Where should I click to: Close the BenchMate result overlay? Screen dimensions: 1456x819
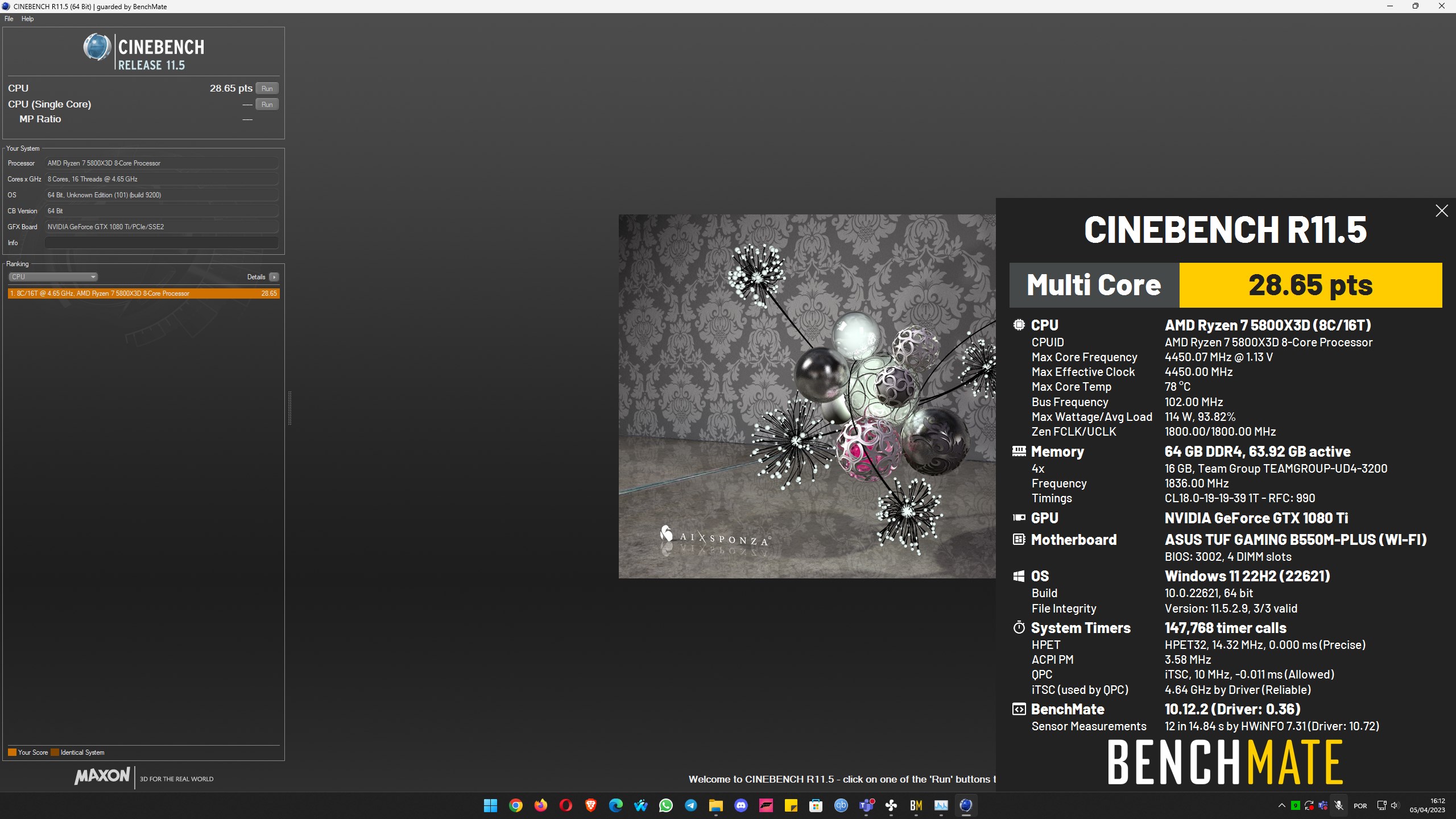[1441, 211]
